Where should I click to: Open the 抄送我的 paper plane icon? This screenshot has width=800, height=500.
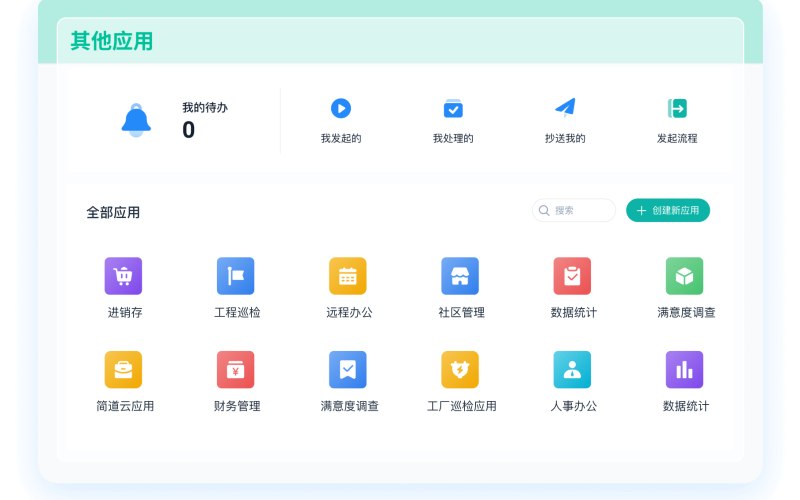pyautogui.click(x=565, y=108)
